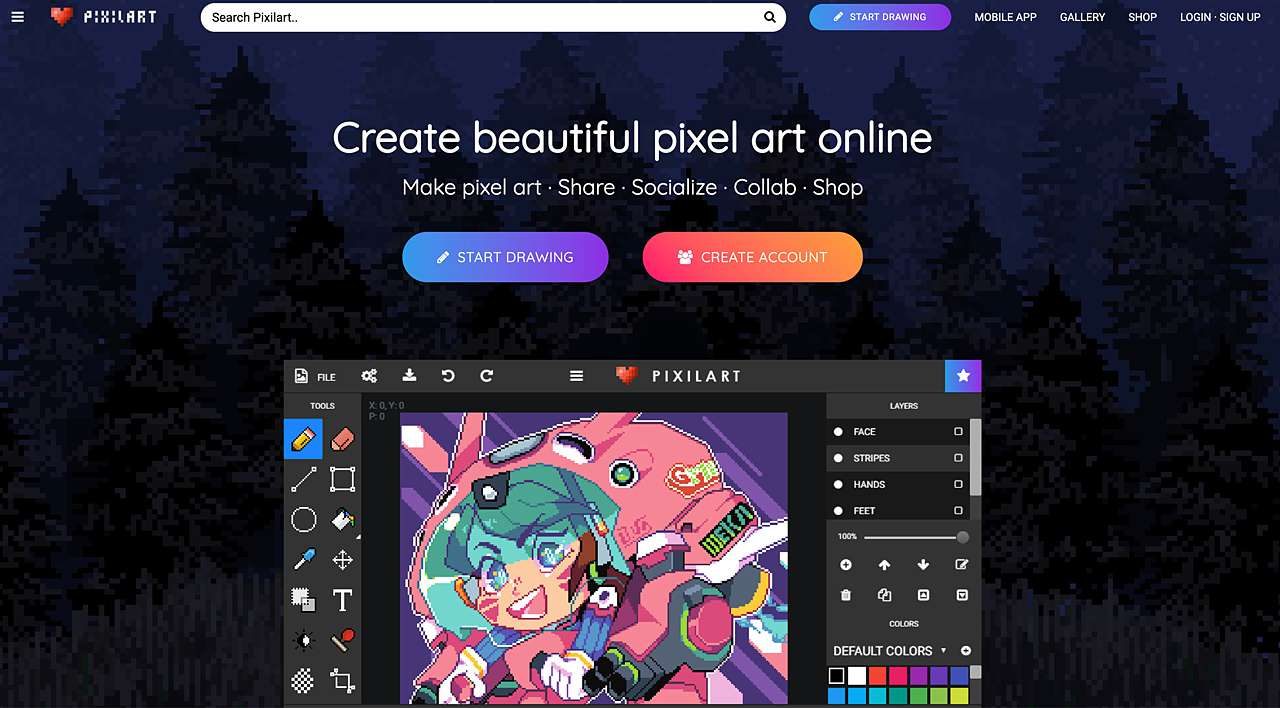
Task: Go to the Gallery page
Action: (x=1082, y=17)
